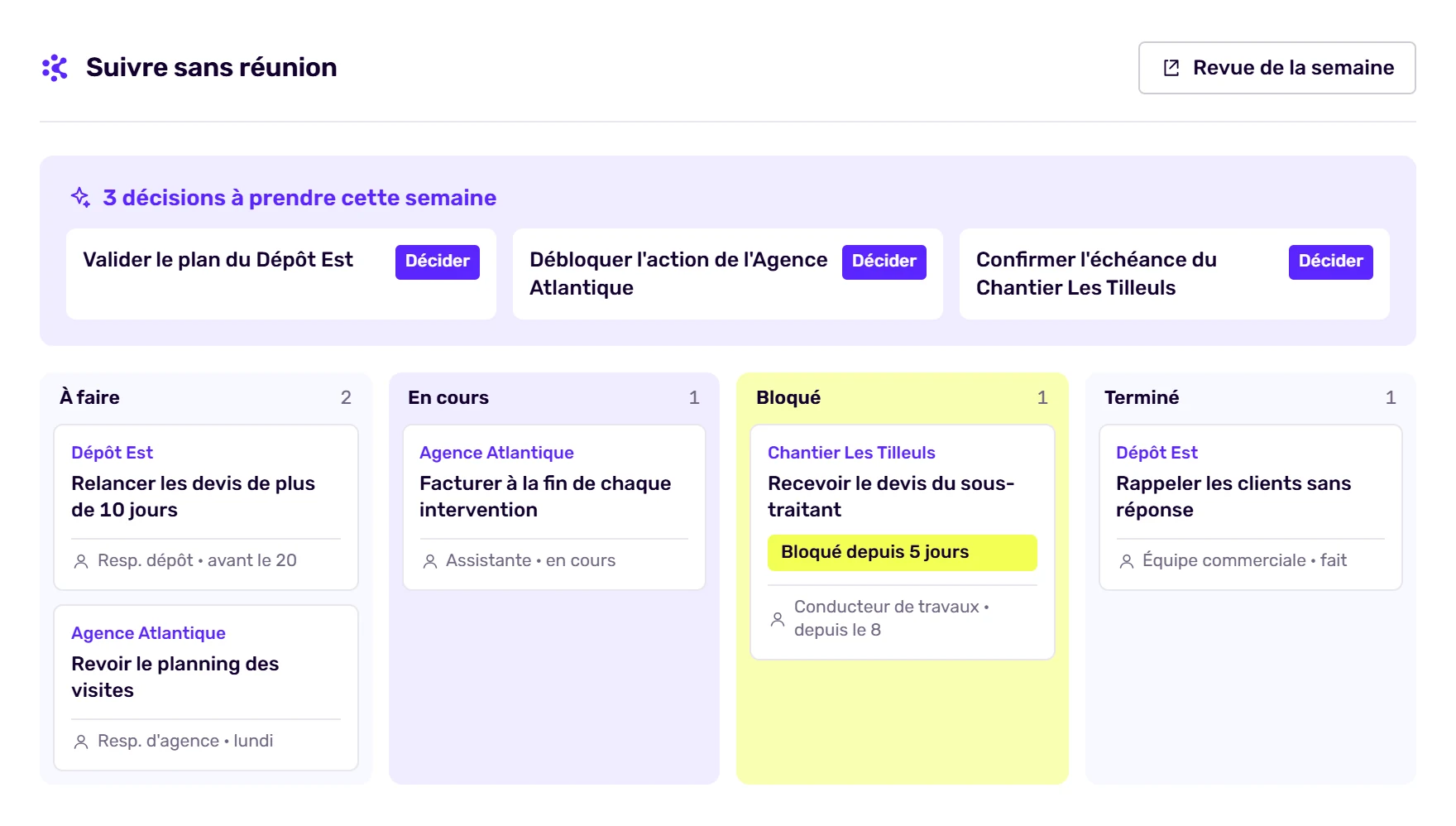Select the Bloqué column header
This screenshot has height=826, width=1456.
coord(903,397)
